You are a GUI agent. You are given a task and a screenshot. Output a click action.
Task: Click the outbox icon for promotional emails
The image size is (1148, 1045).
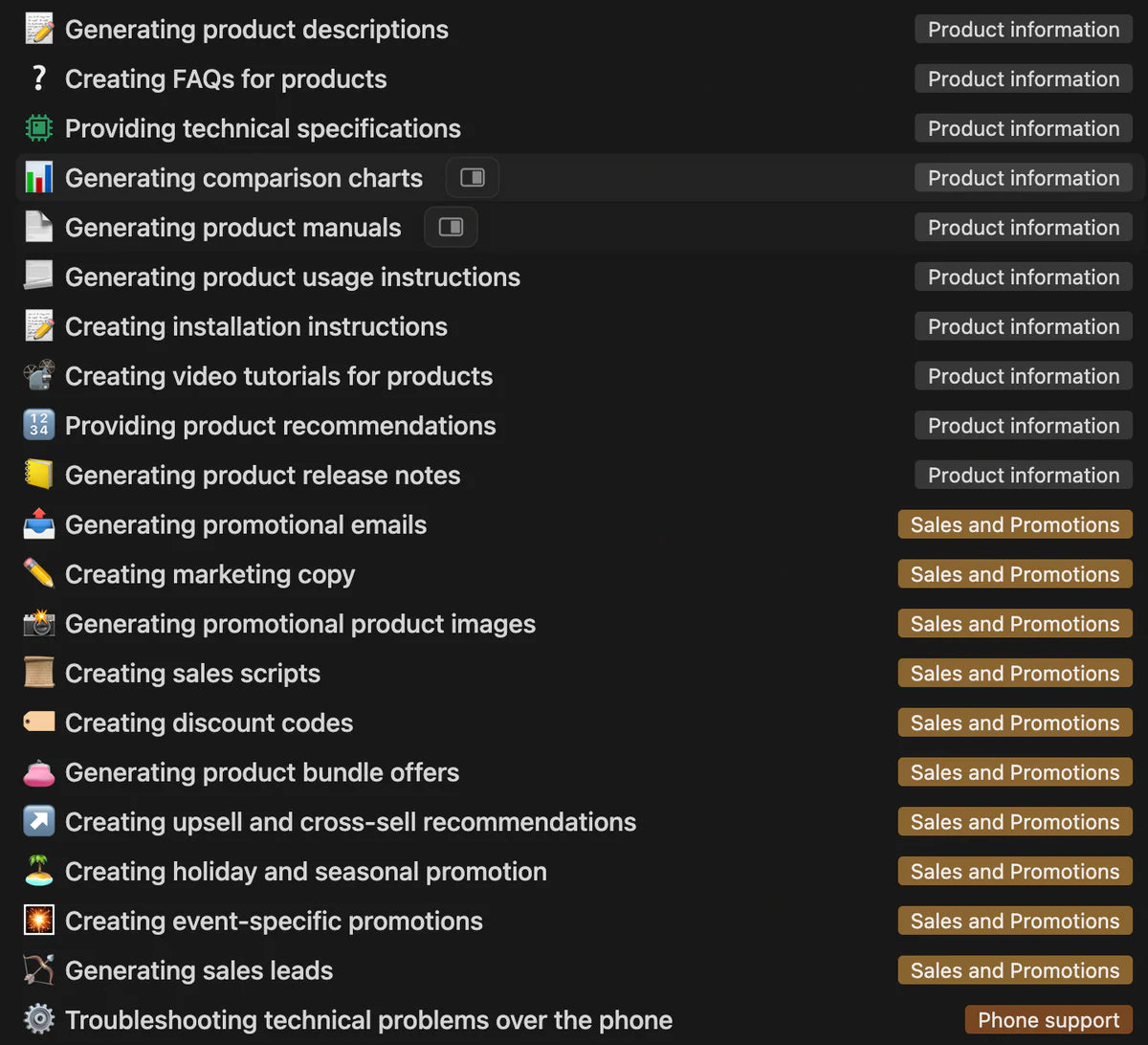click(39, 524)
